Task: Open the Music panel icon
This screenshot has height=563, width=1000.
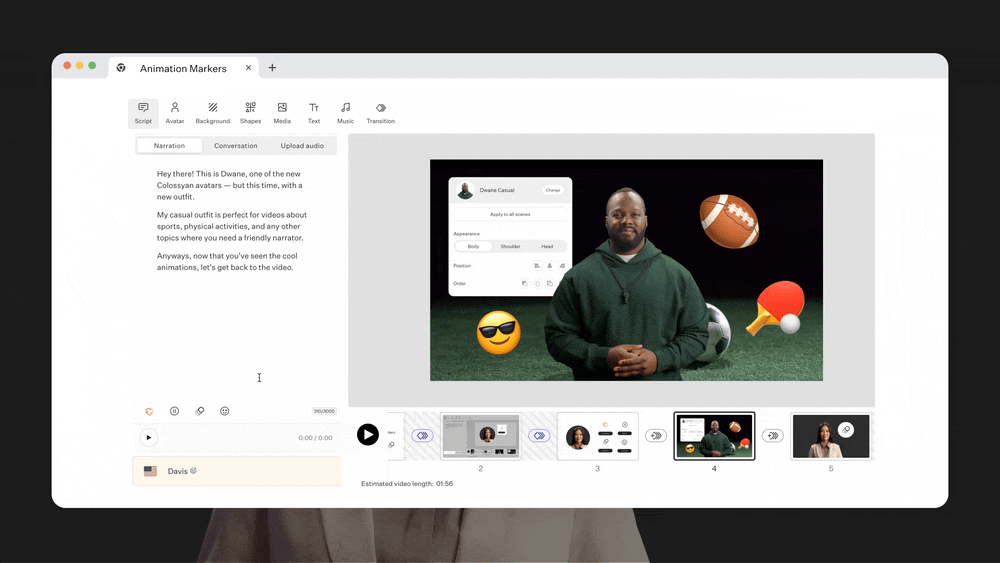Action: tap(345, 112)
